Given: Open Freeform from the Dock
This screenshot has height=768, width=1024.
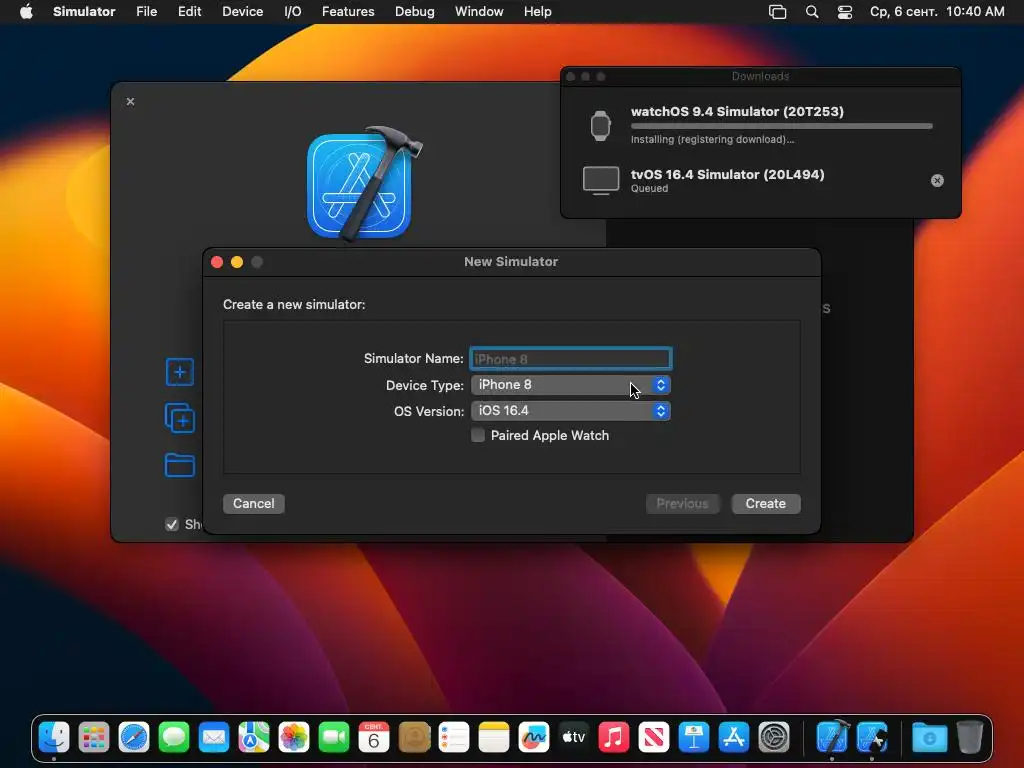Looking at the screenshot, I should [x=534, y=738].
